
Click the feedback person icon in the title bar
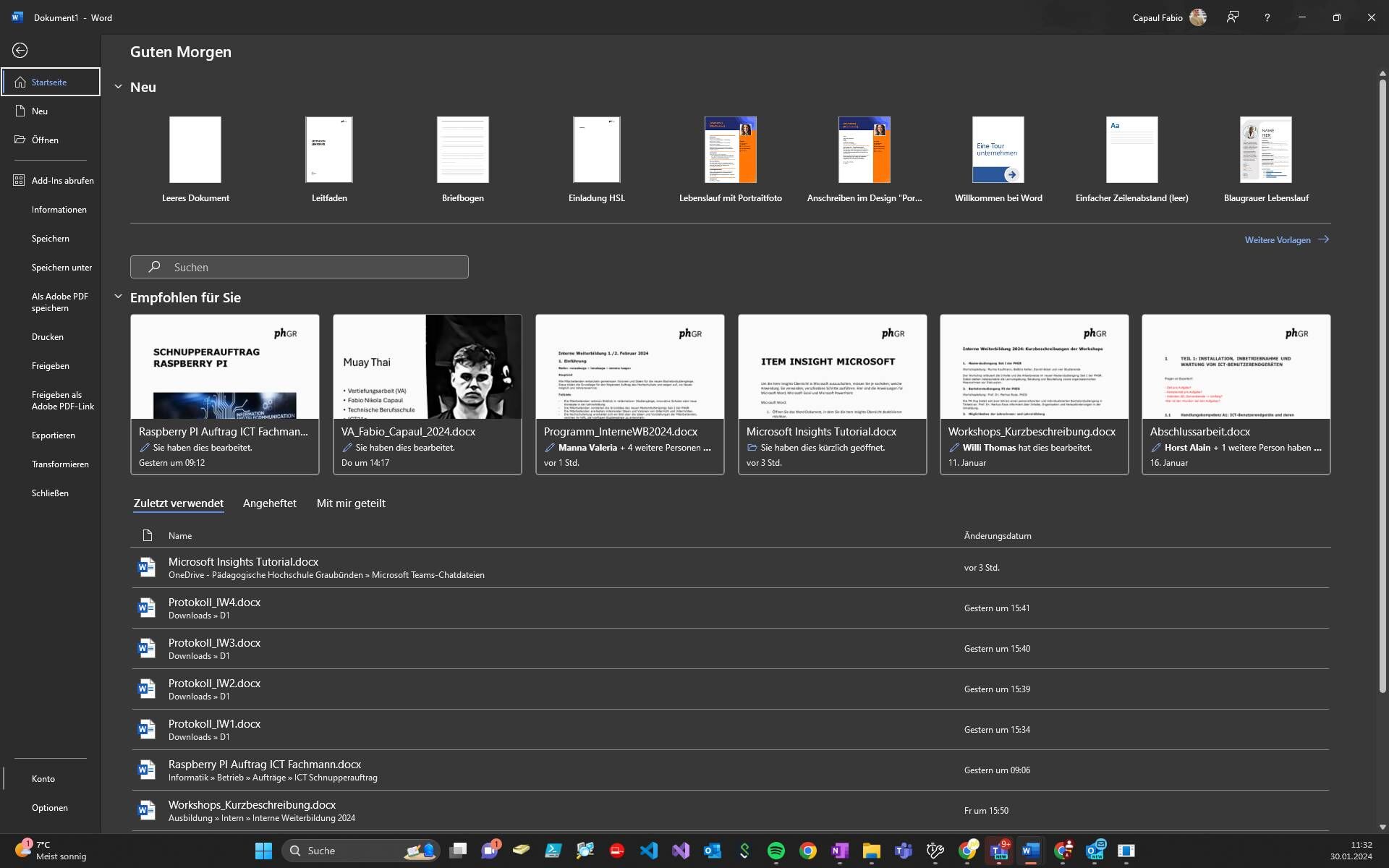(x=1233, y=17)
